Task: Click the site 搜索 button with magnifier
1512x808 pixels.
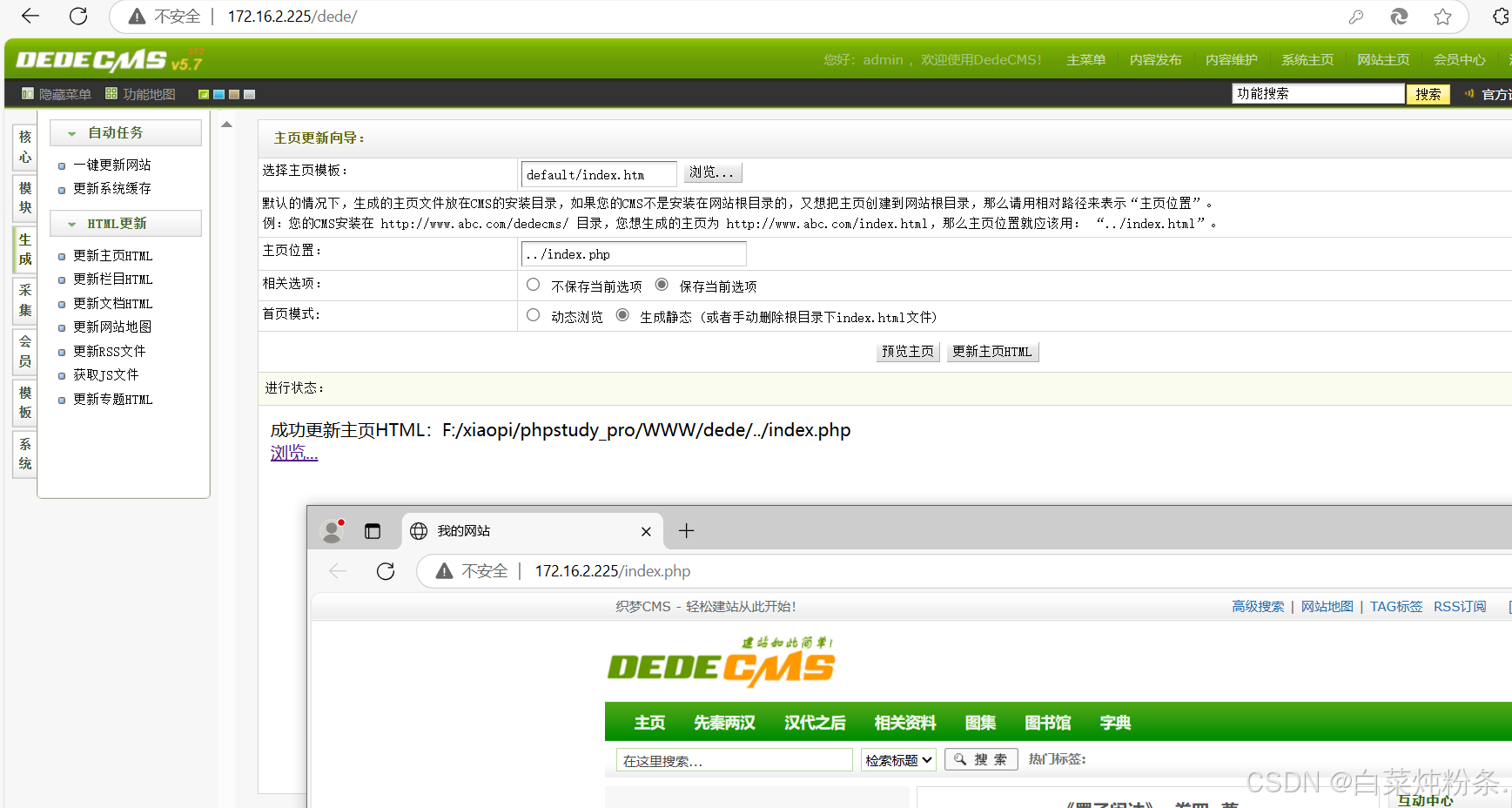Action: coord(981,759)
